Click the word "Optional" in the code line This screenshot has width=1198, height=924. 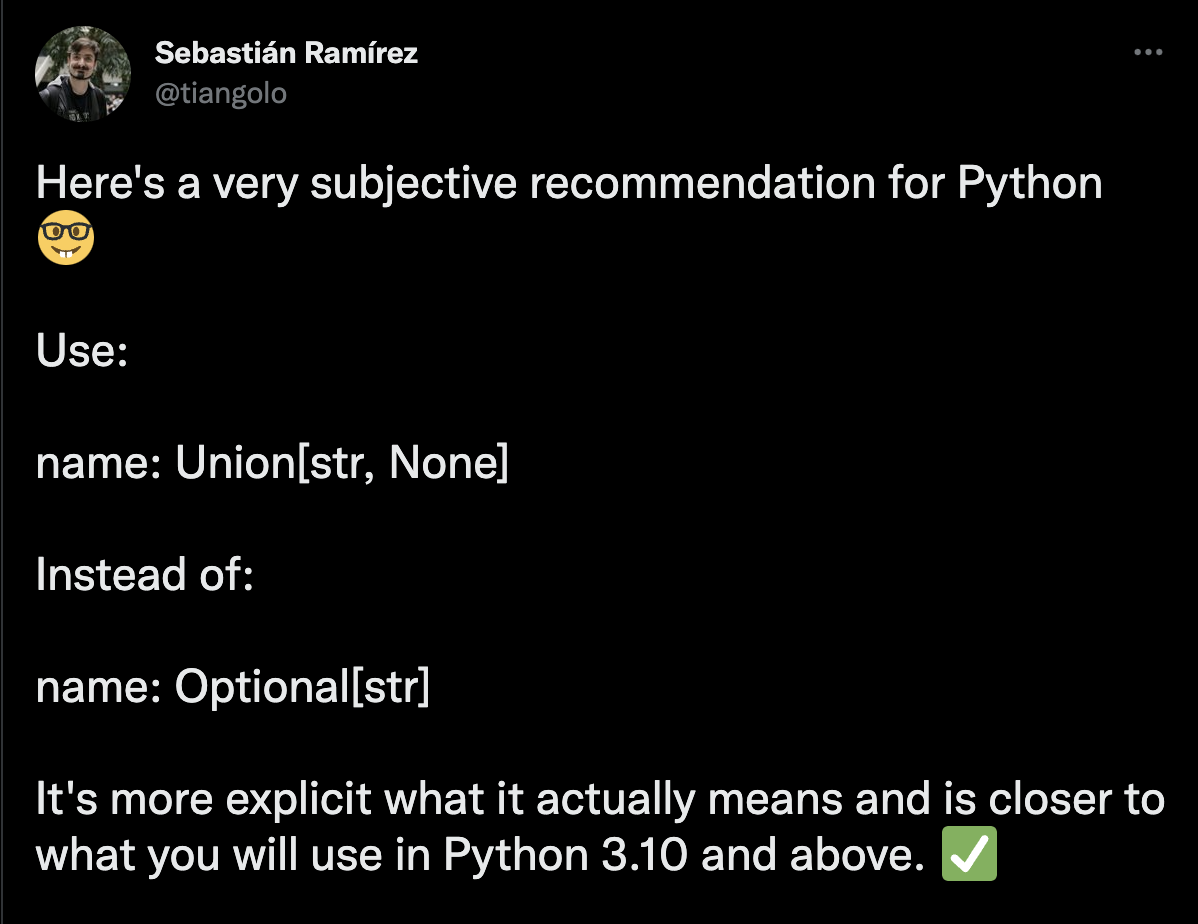(262, 687)
